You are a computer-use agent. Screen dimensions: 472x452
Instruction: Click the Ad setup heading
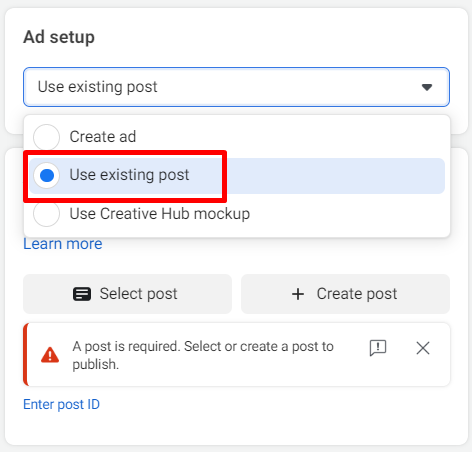click(59, 37)
